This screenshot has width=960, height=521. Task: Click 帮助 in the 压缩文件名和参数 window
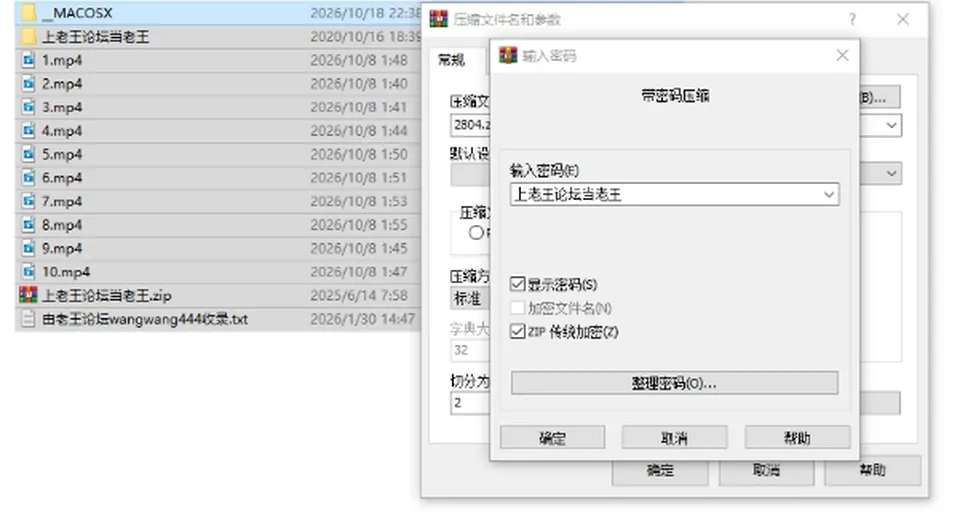coord(872,470)
